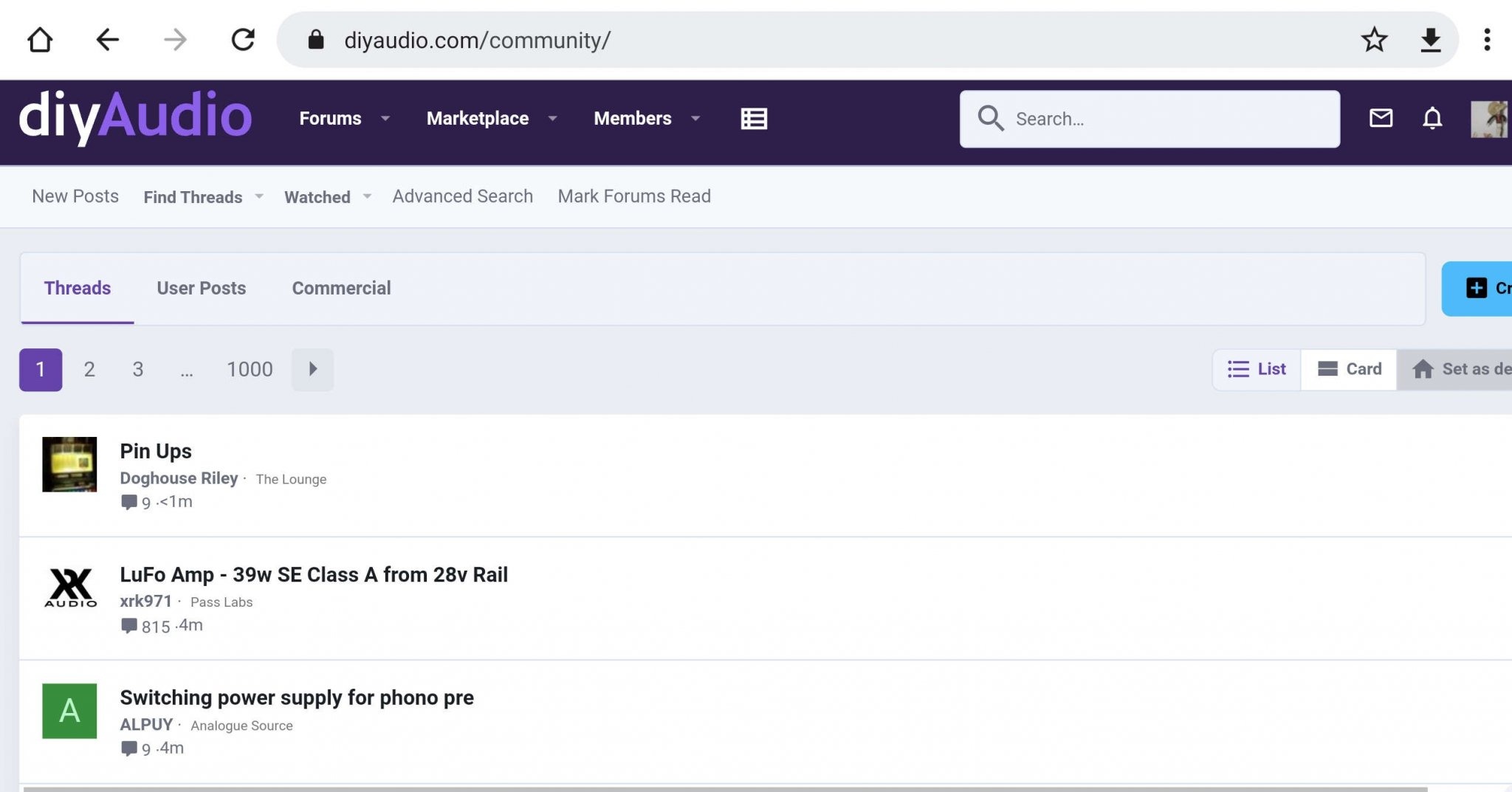This screenshot has width=1512, height=792.
Task: Switch to Card view
Action: click(1349, 369)
